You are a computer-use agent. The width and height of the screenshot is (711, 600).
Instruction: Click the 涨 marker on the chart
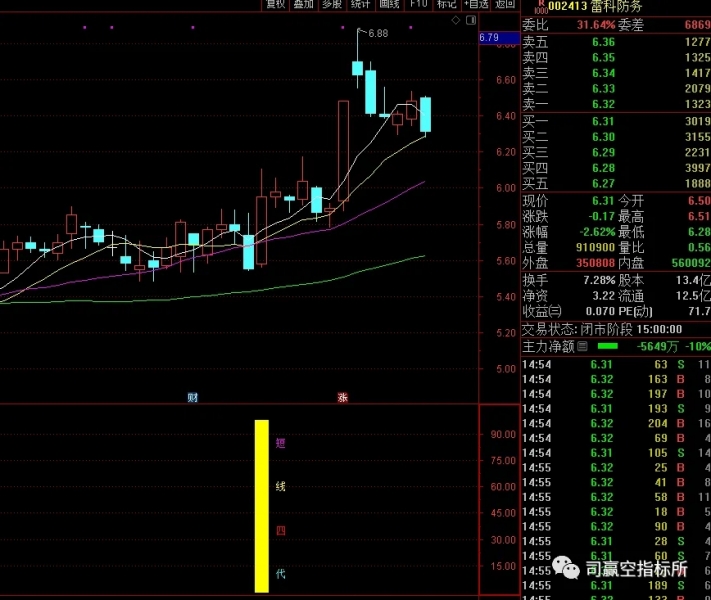(x=342, y=398)
